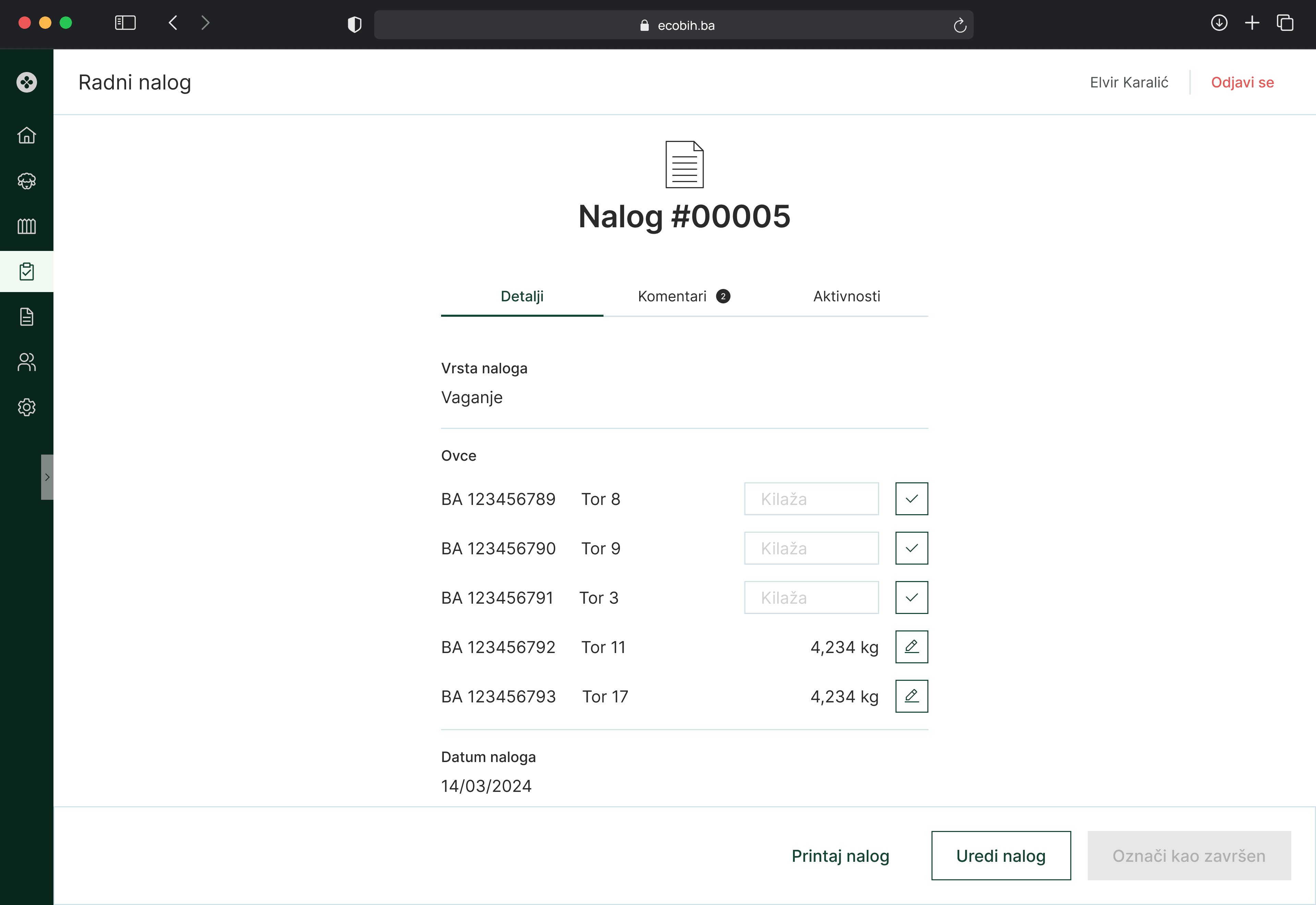Open the home dashboard sidebar icon
Viewport: 1316px width, 905px height.
[27, 135]
